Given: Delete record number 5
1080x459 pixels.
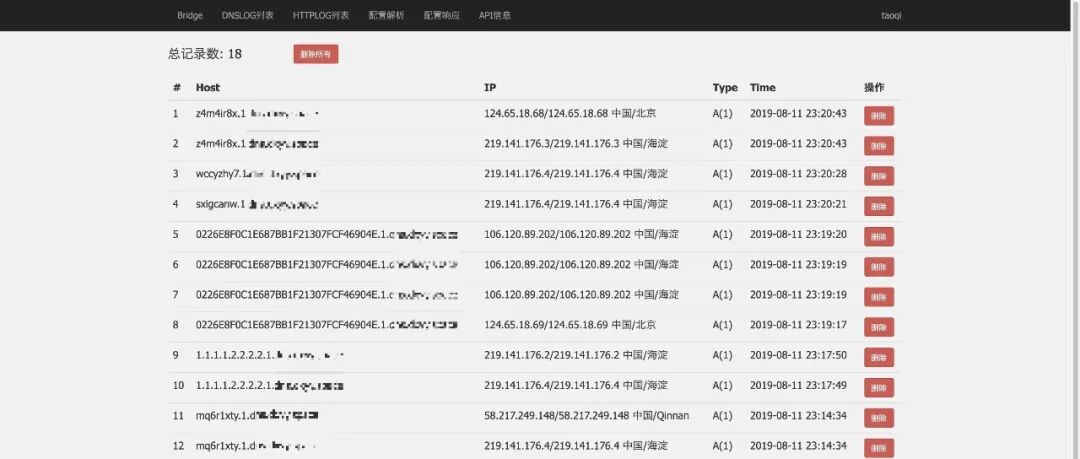Looking at the screenshot, I should pos(879,236).
